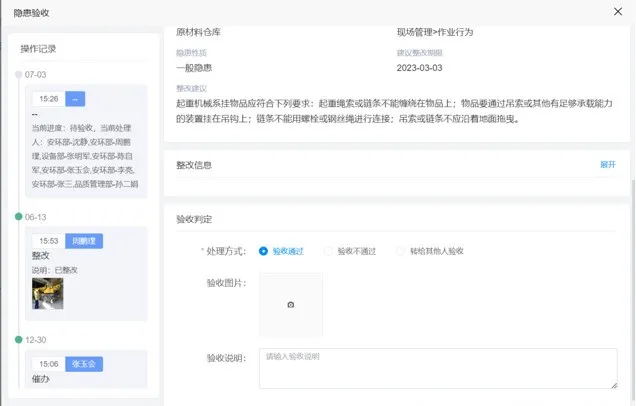
Task: Click the 验收判定 section heading
Action: click(x=194, y=219)
